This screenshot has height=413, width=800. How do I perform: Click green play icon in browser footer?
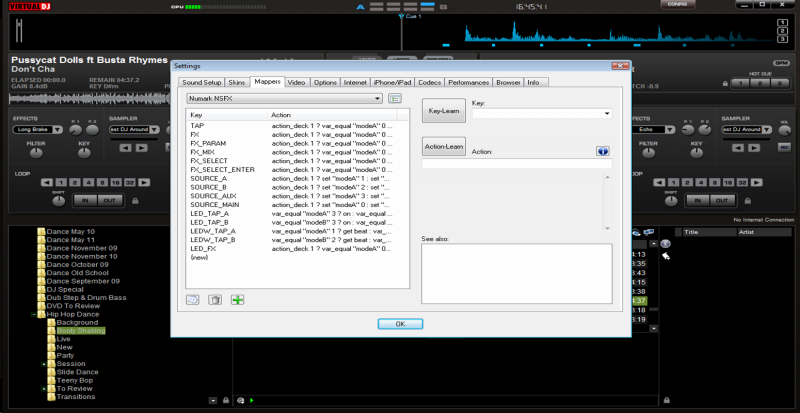pos(252,401)
